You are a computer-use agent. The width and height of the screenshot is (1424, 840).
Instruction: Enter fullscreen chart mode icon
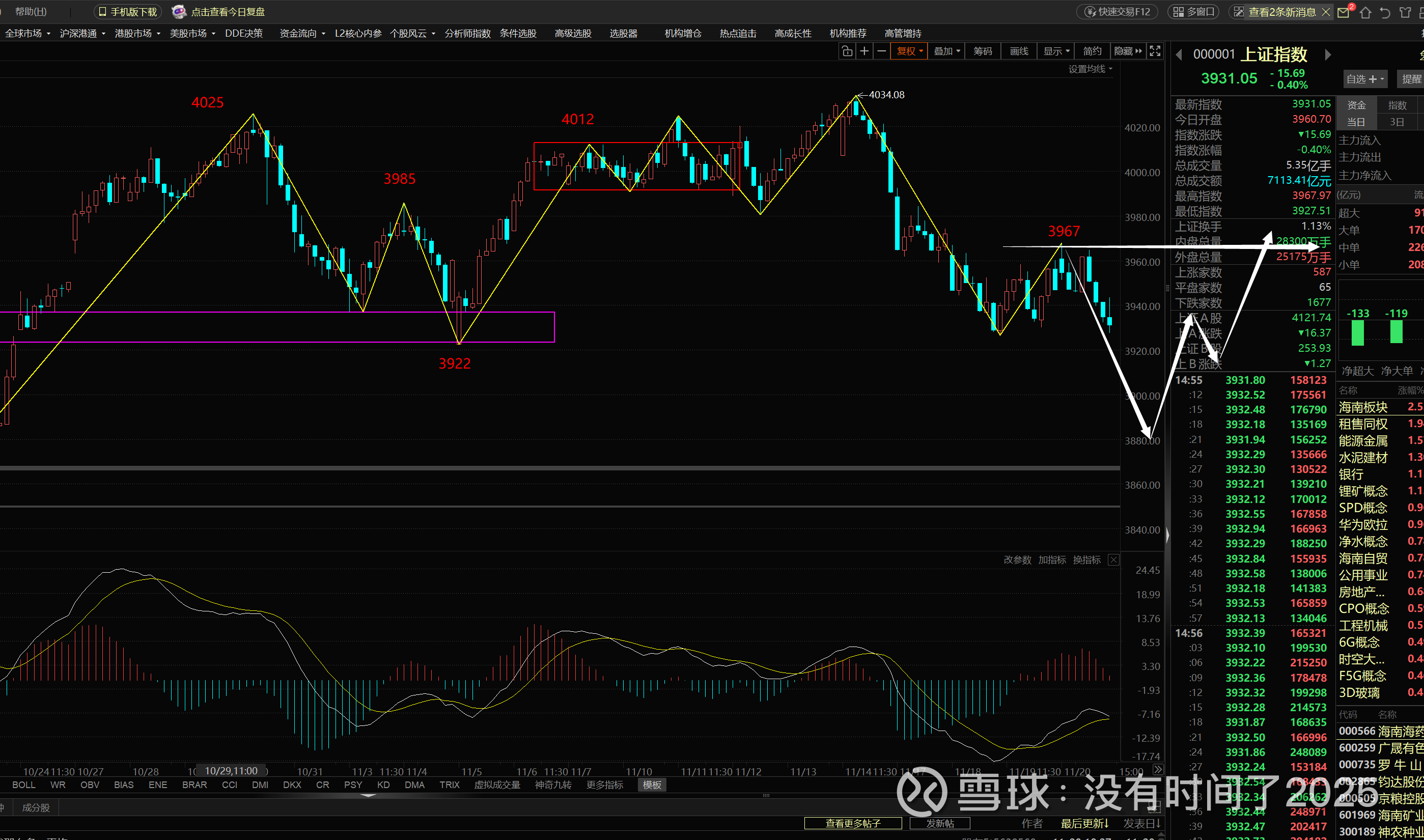coord(1155,51)
